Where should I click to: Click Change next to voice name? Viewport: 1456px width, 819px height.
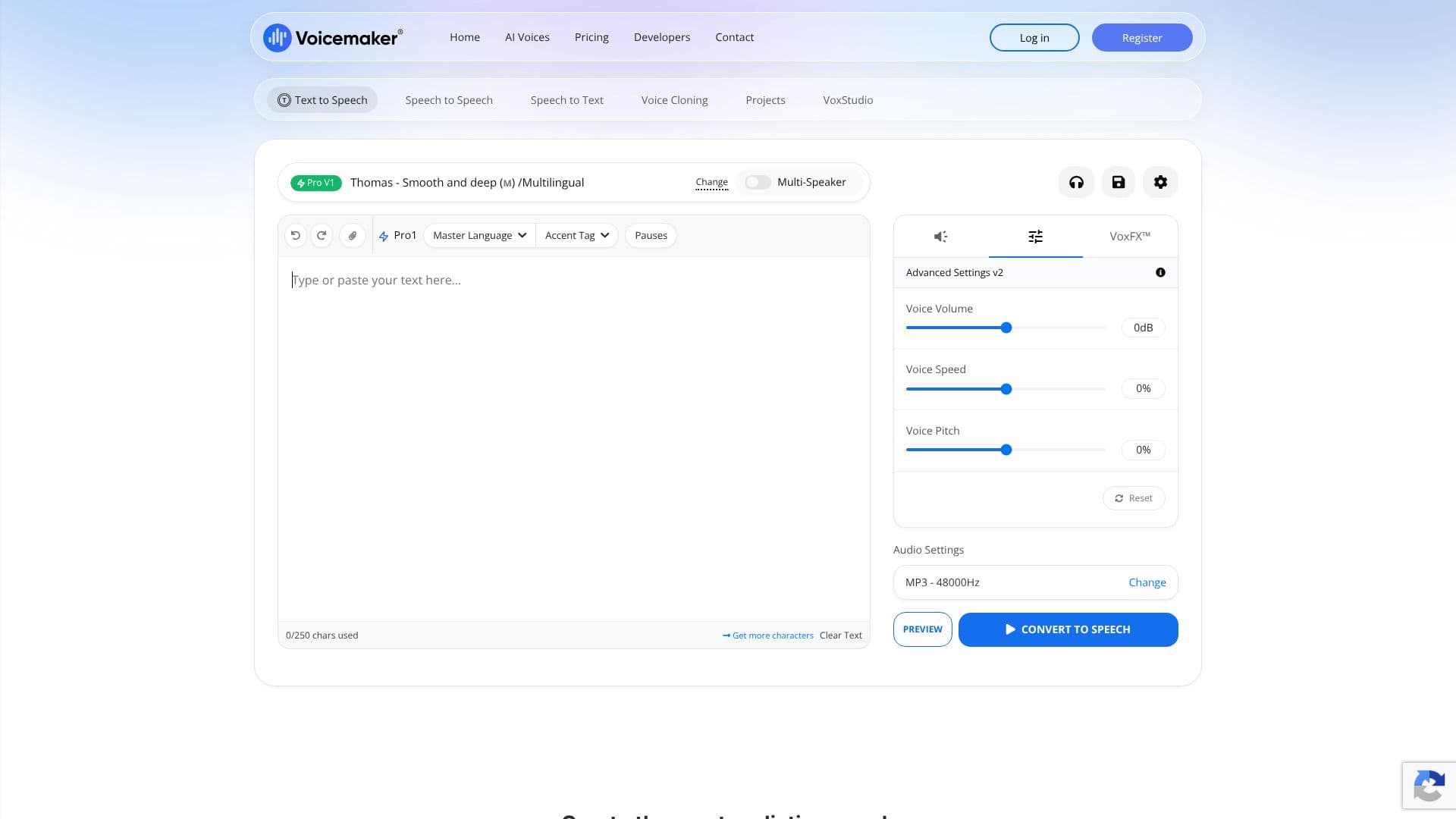coord(711,182)
